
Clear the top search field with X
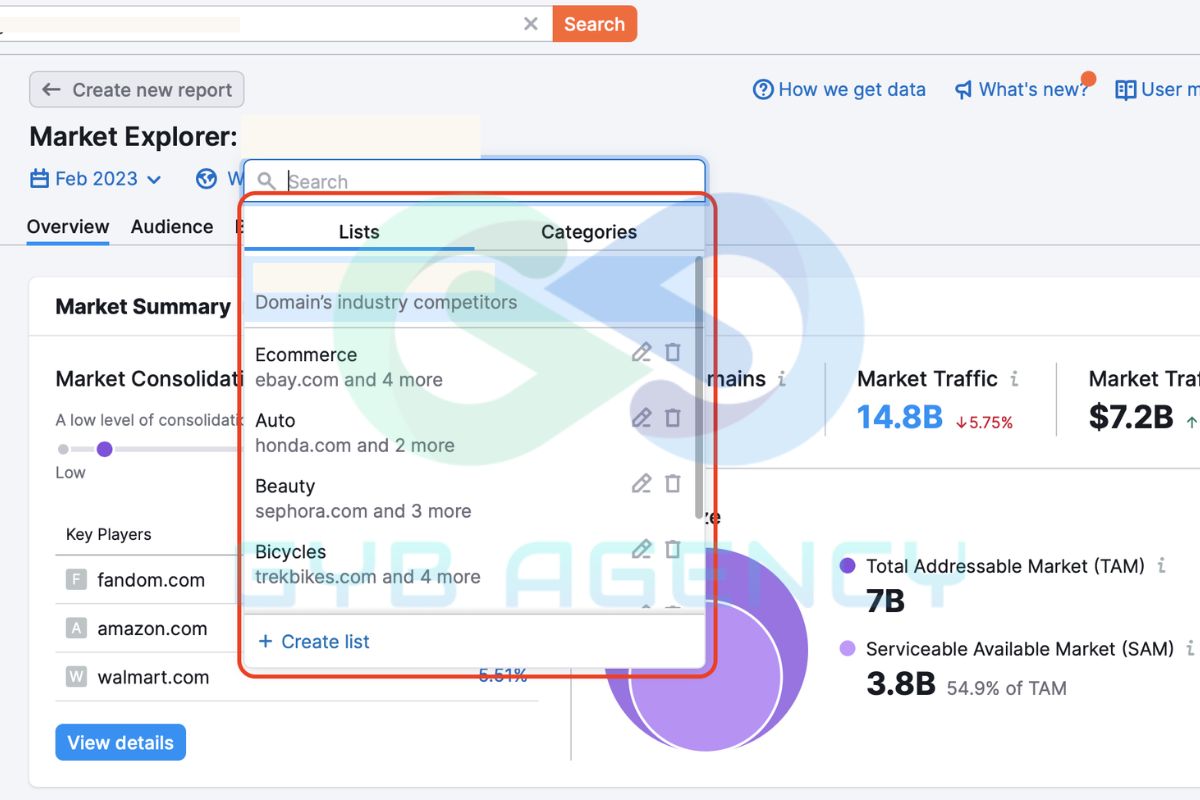pyautogui.click(x=531, y=24)
